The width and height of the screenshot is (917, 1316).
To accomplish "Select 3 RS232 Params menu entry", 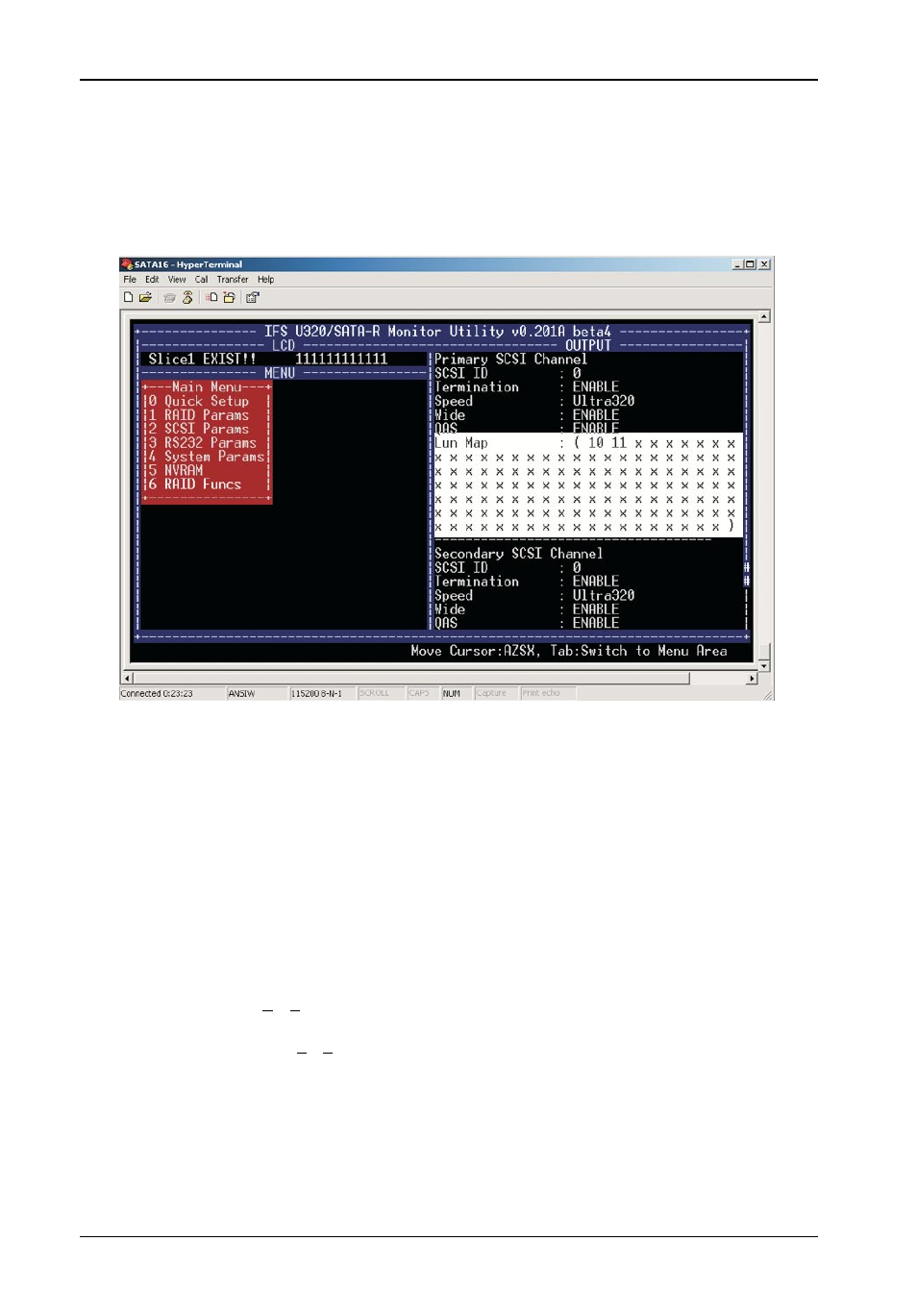I will click(x=202, y=443).
